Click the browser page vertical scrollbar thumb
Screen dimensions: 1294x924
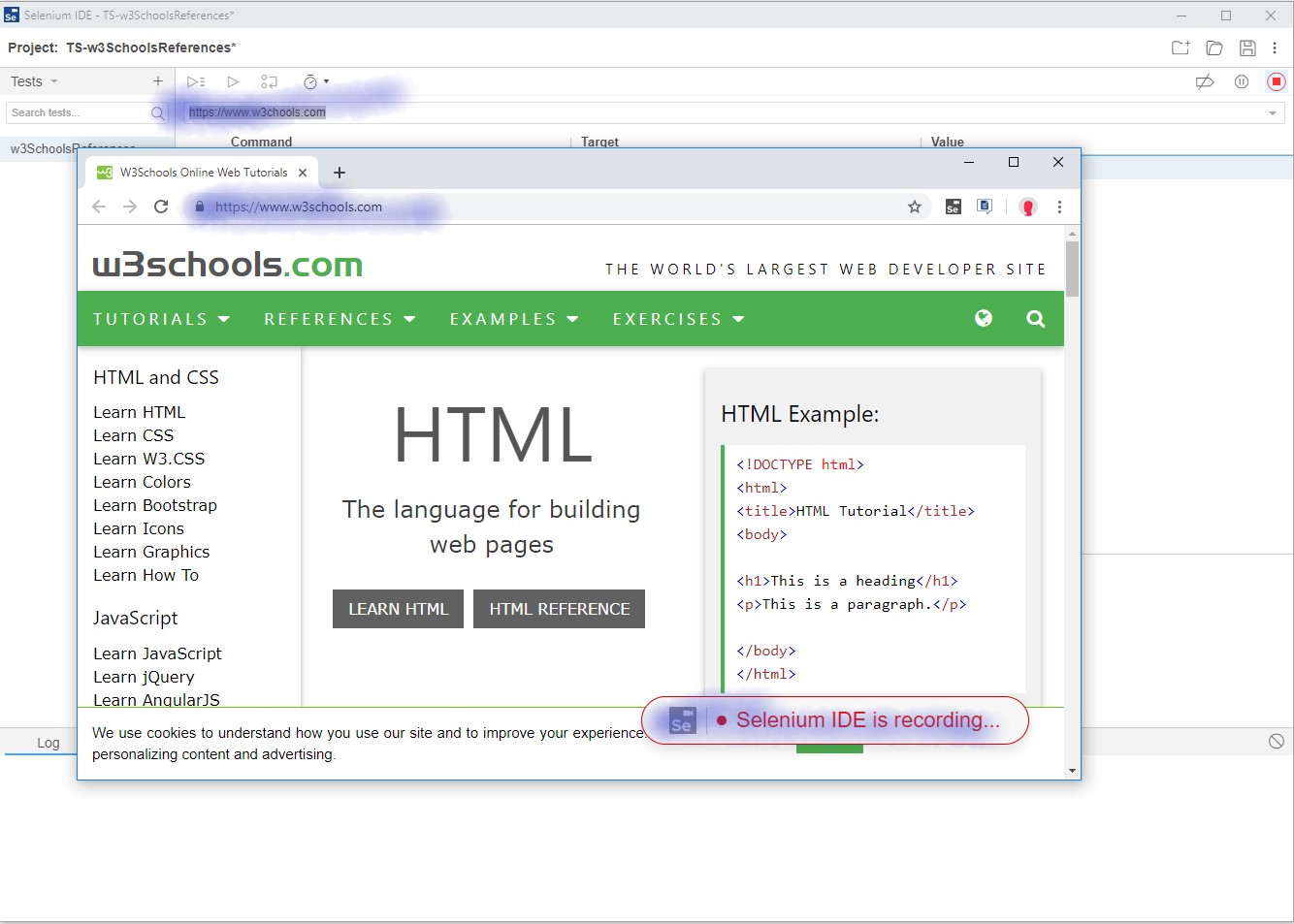coord(1072,269)
